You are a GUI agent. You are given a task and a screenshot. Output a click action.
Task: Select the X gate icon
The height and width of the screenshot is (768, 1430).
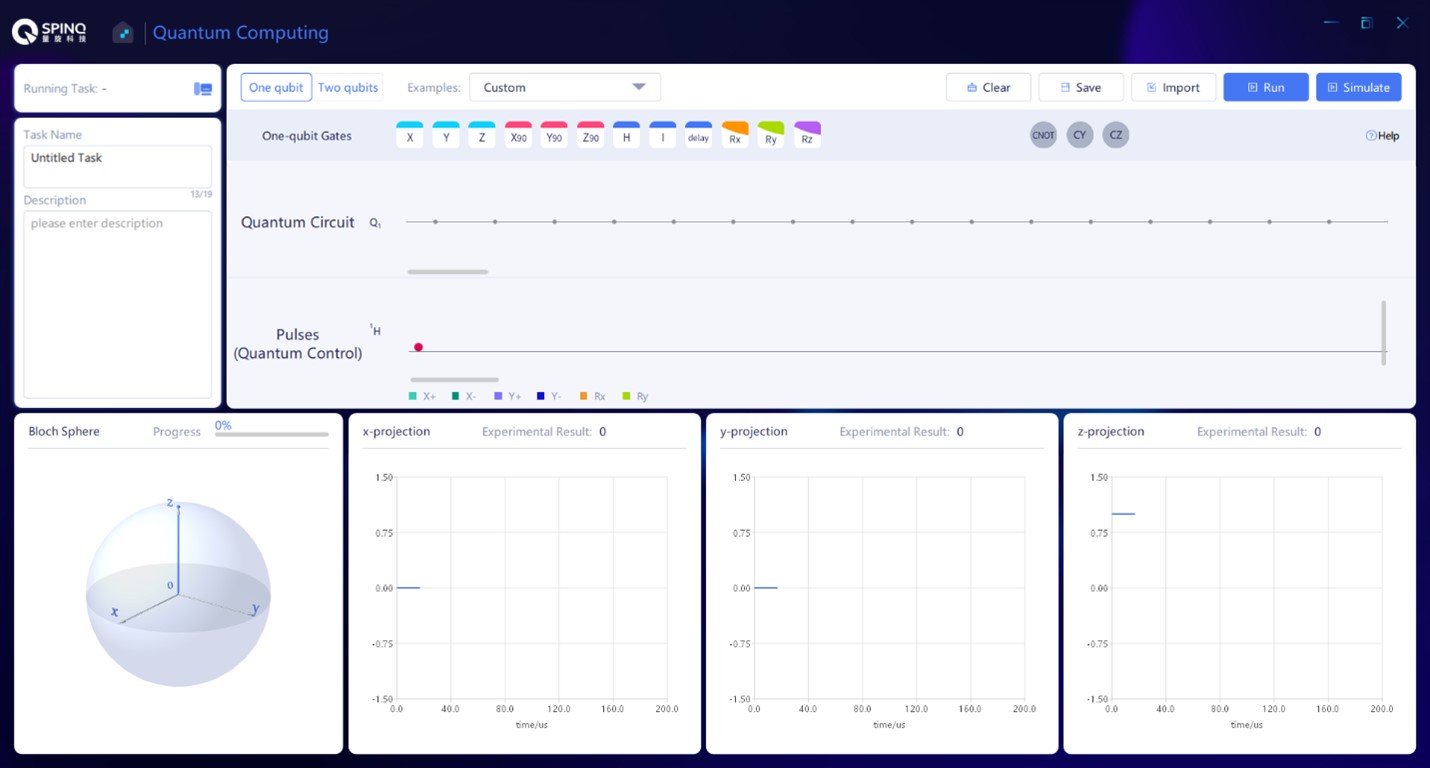pyautogui.click(x=409, y=136)
